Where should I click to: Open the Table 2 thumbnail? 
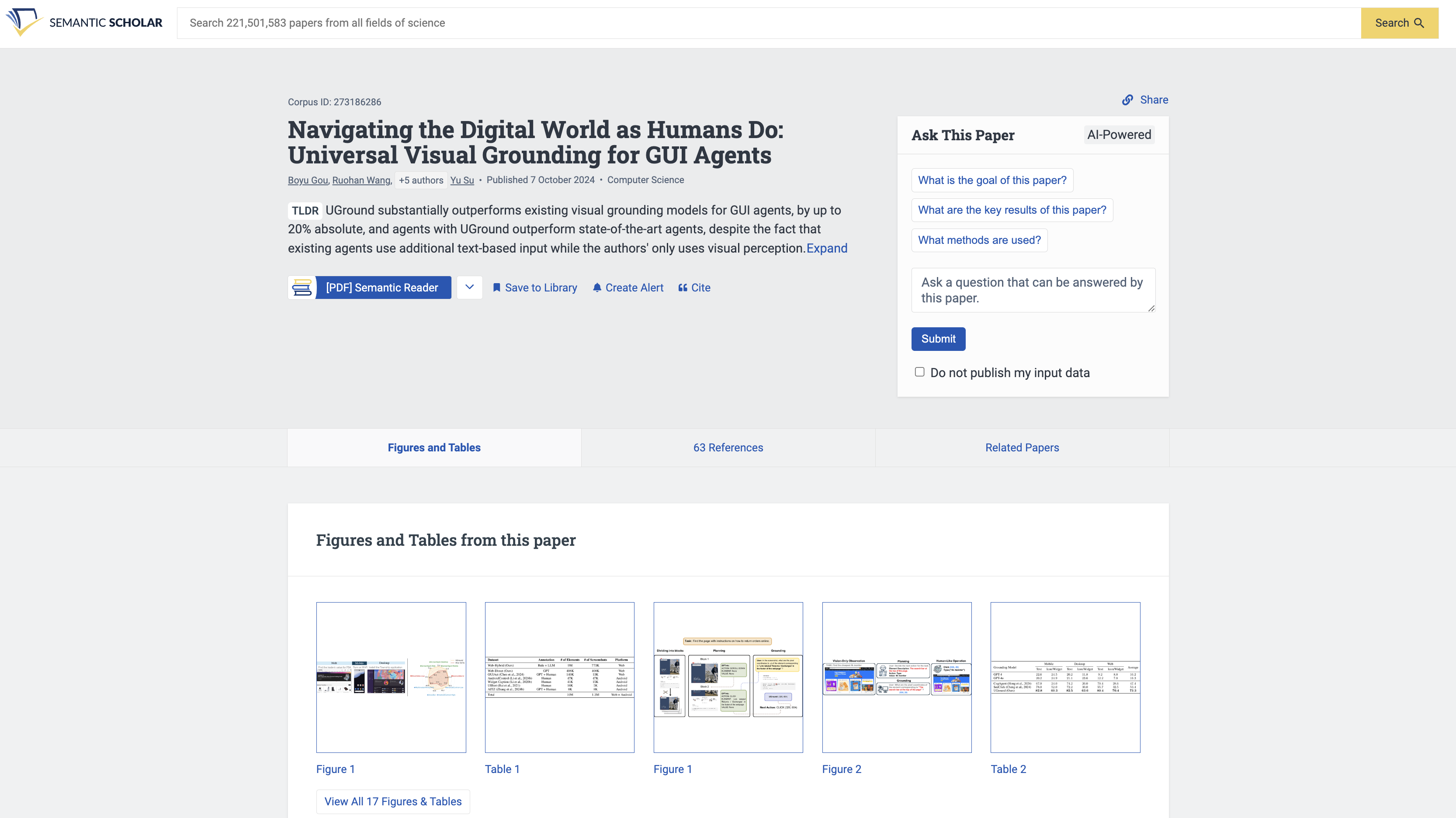[x=1065, y=677]
